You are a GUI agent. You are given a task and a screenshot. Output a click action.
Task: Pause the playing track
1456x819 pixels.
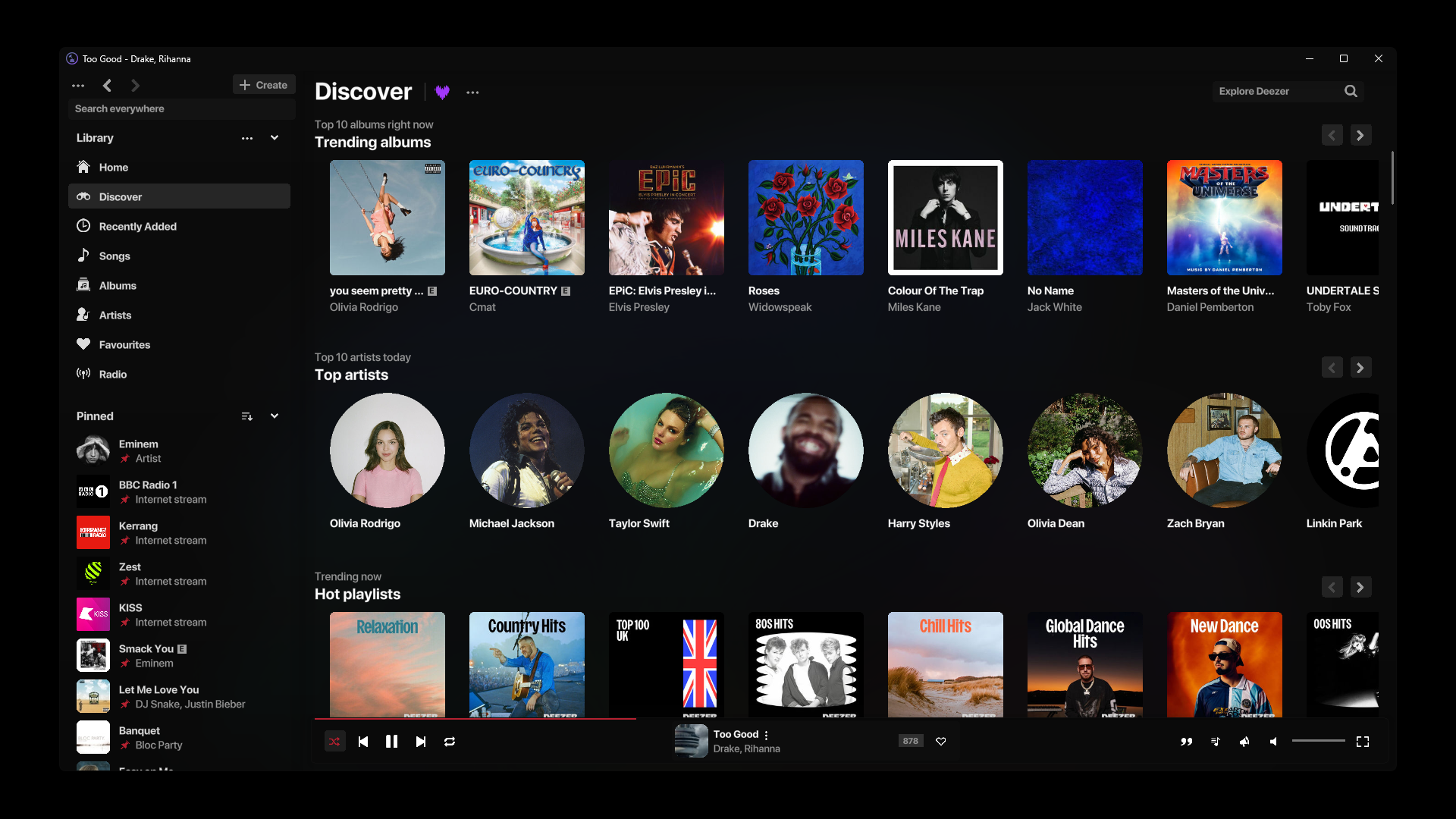tap(392, 742)
